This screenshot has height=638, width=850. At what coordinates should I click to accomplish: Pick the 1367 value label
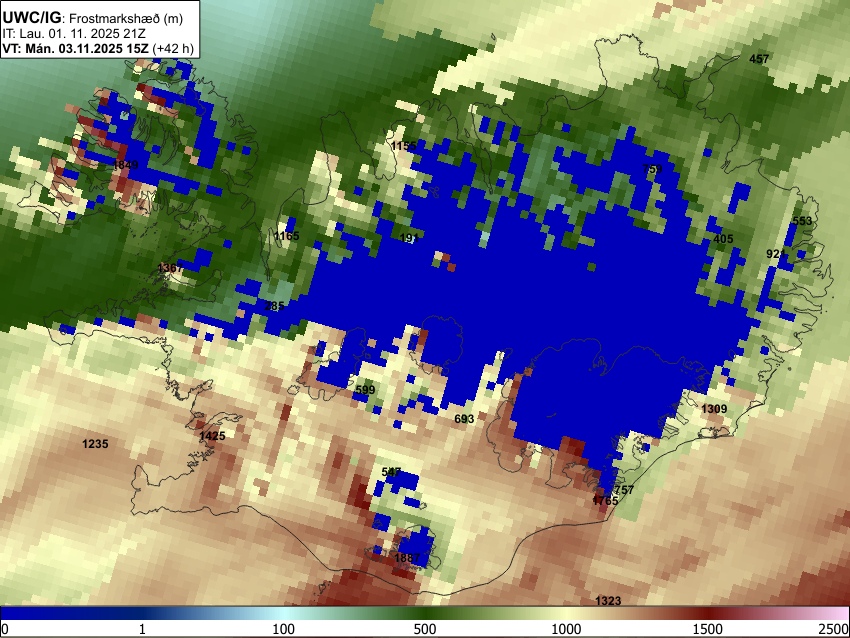(x=170, y=268)
